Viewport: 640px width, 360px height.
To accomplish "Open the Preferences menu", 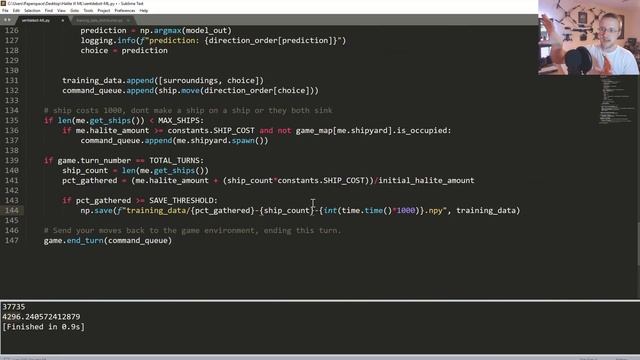I will 124,11.
